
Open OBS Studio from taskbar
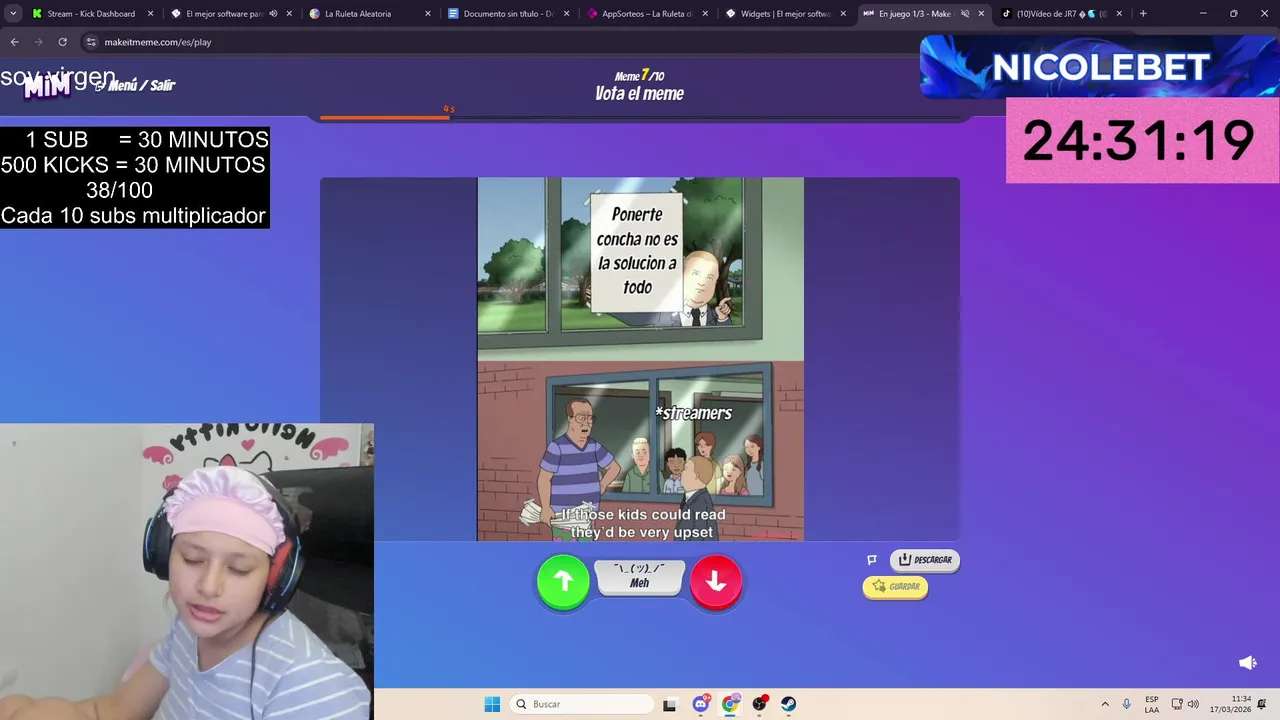tap(760, 704)
